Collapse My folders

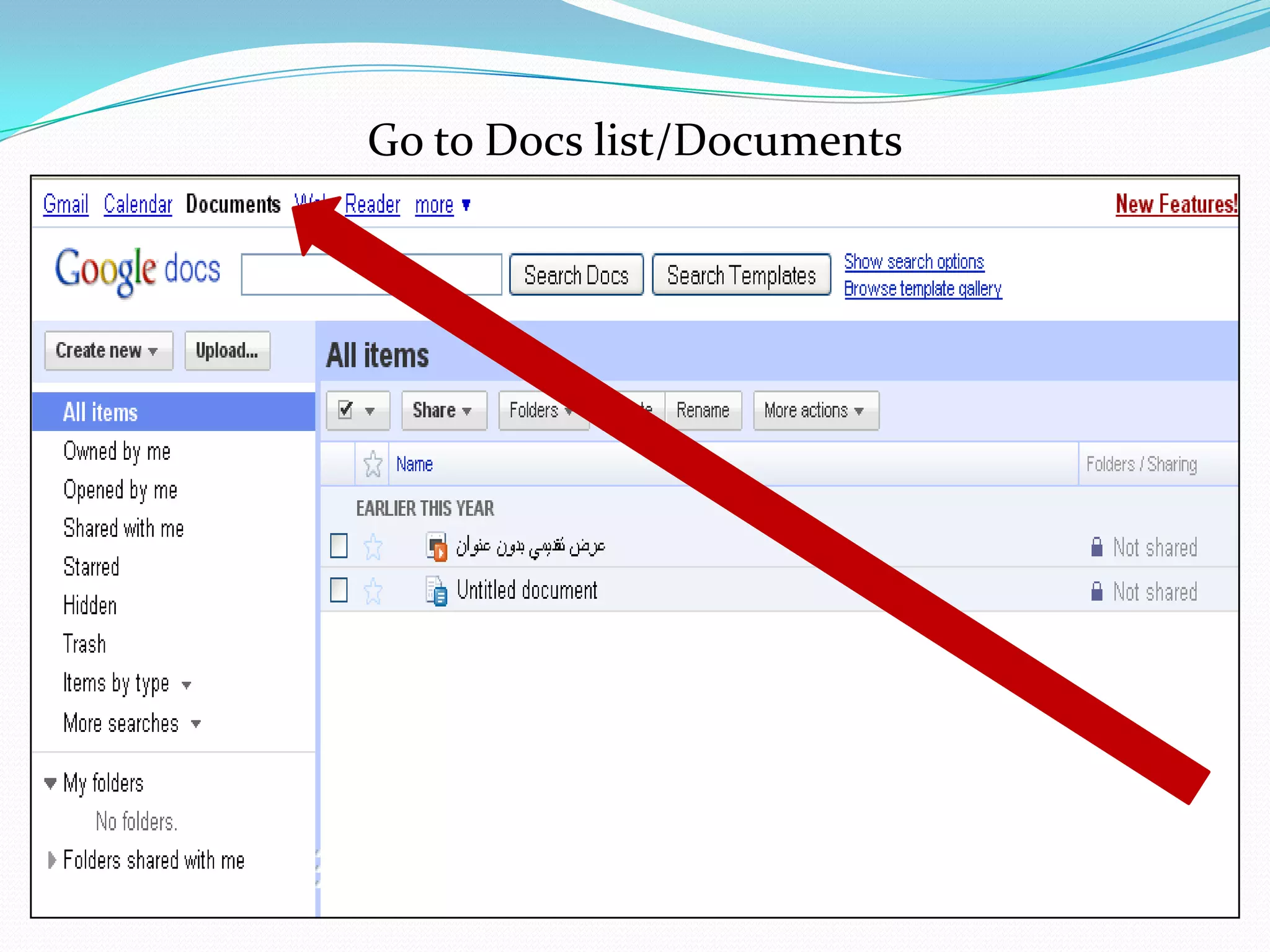51,783
